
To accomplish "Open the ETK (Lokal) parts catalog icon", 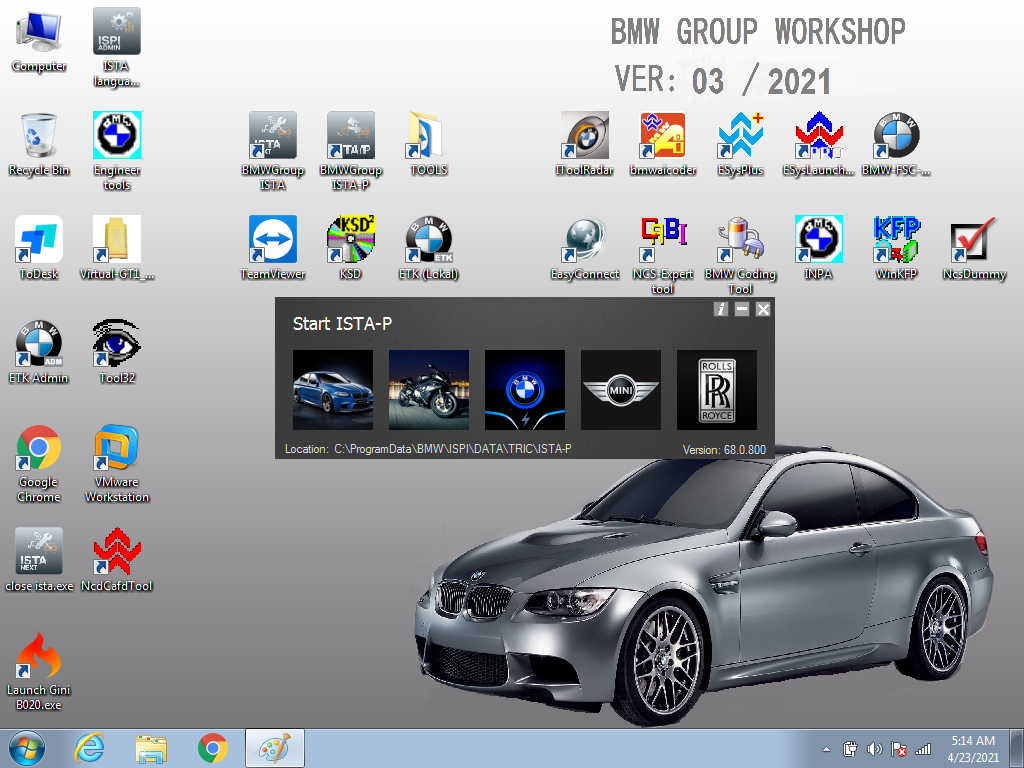I will pyautogui.click(x=428, y=241).
